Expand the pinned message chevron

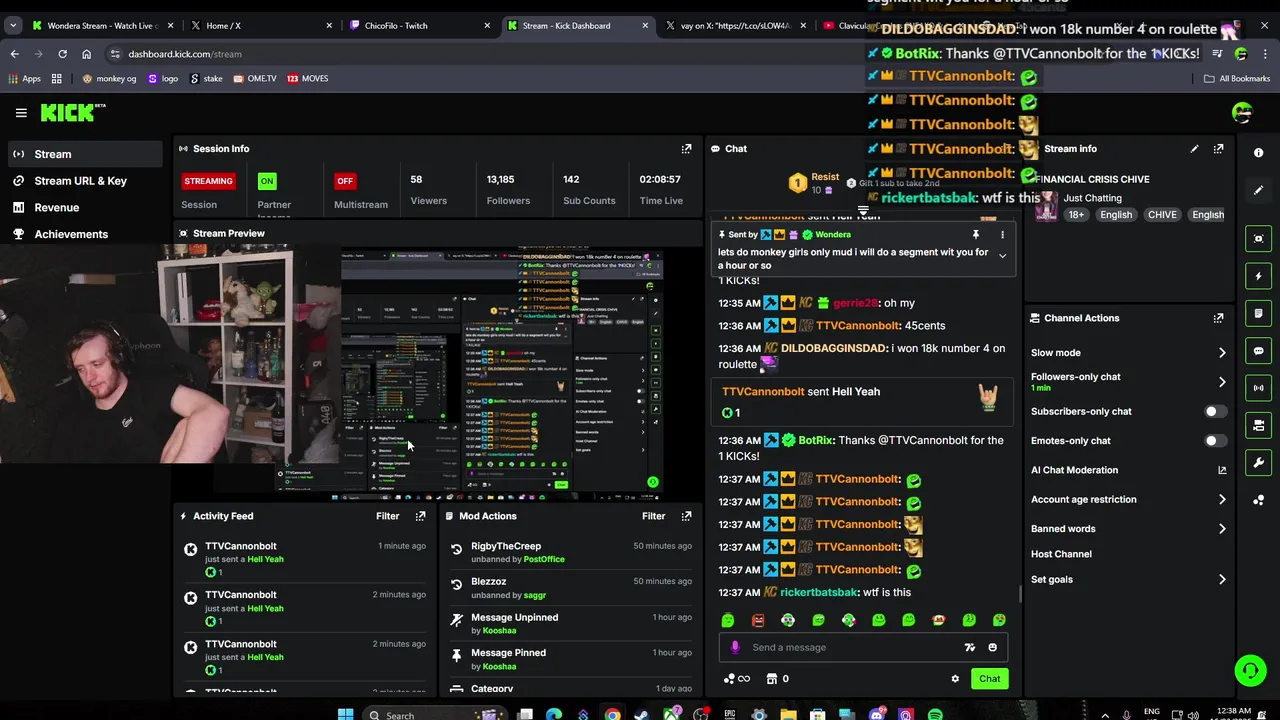[1002, 255]
